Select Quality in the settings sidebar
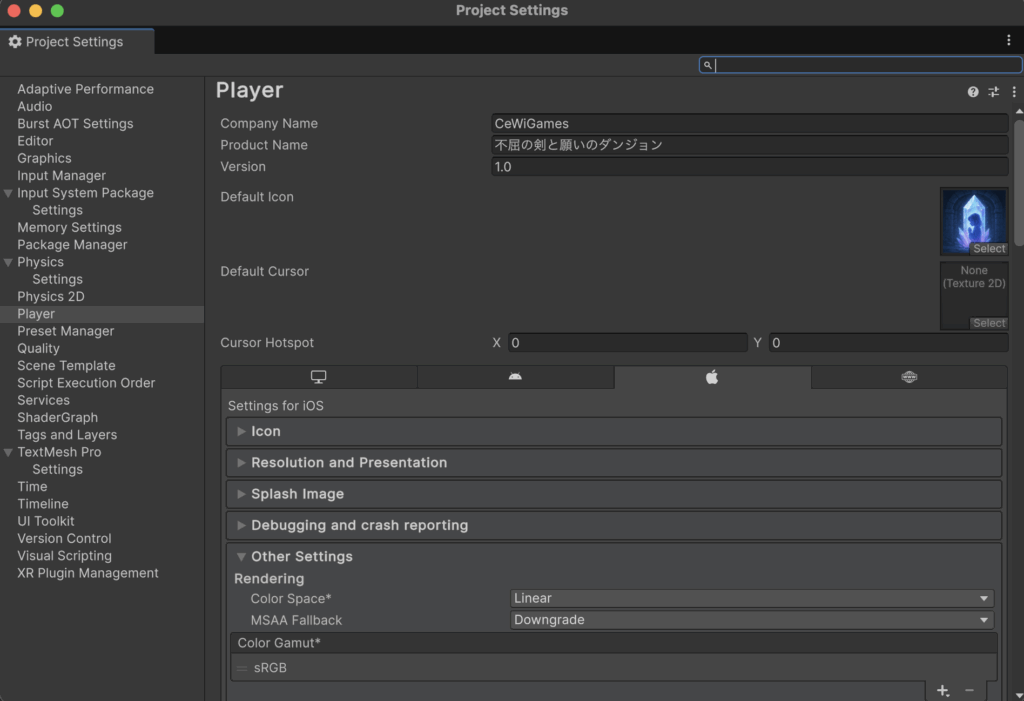 tap(39, 348)
